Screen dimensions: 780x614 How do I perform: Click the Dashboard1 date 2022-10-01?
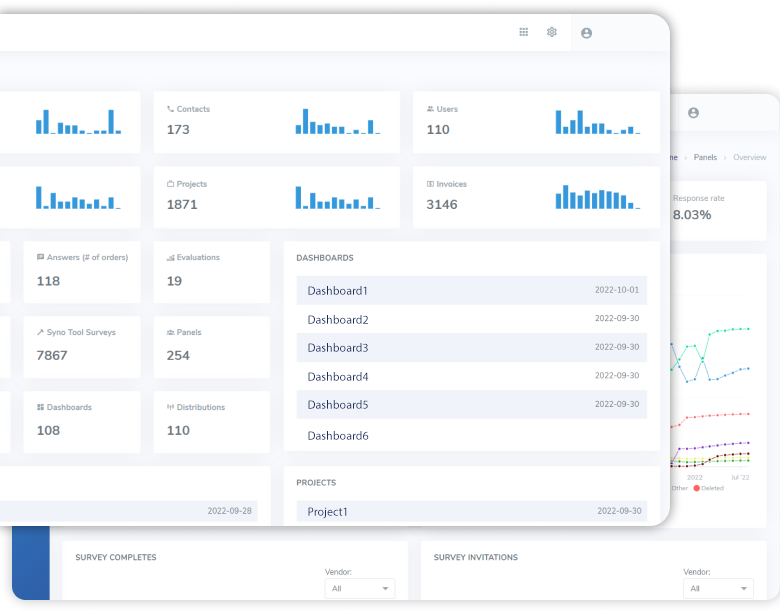tap(617, 290)
